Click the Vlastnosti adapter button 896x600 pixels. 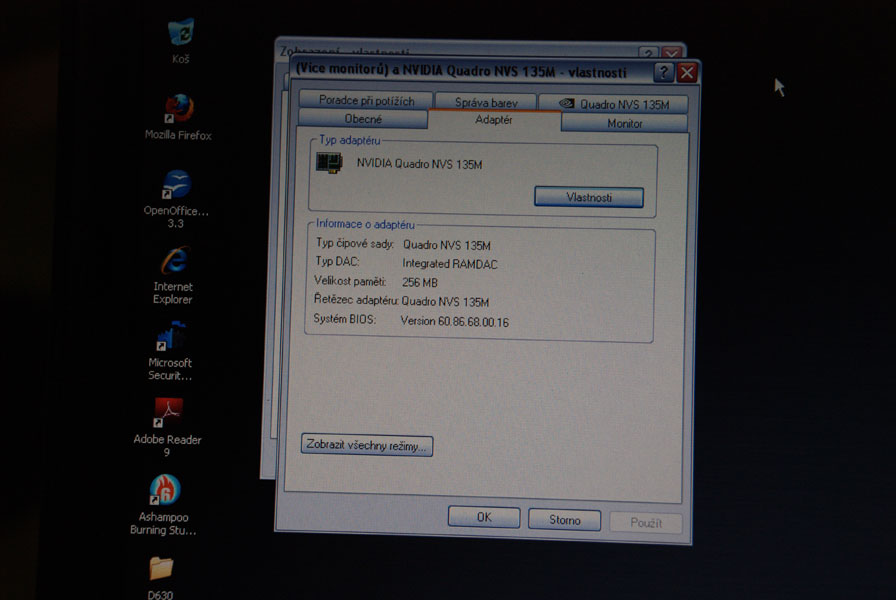tap(589, 197)
